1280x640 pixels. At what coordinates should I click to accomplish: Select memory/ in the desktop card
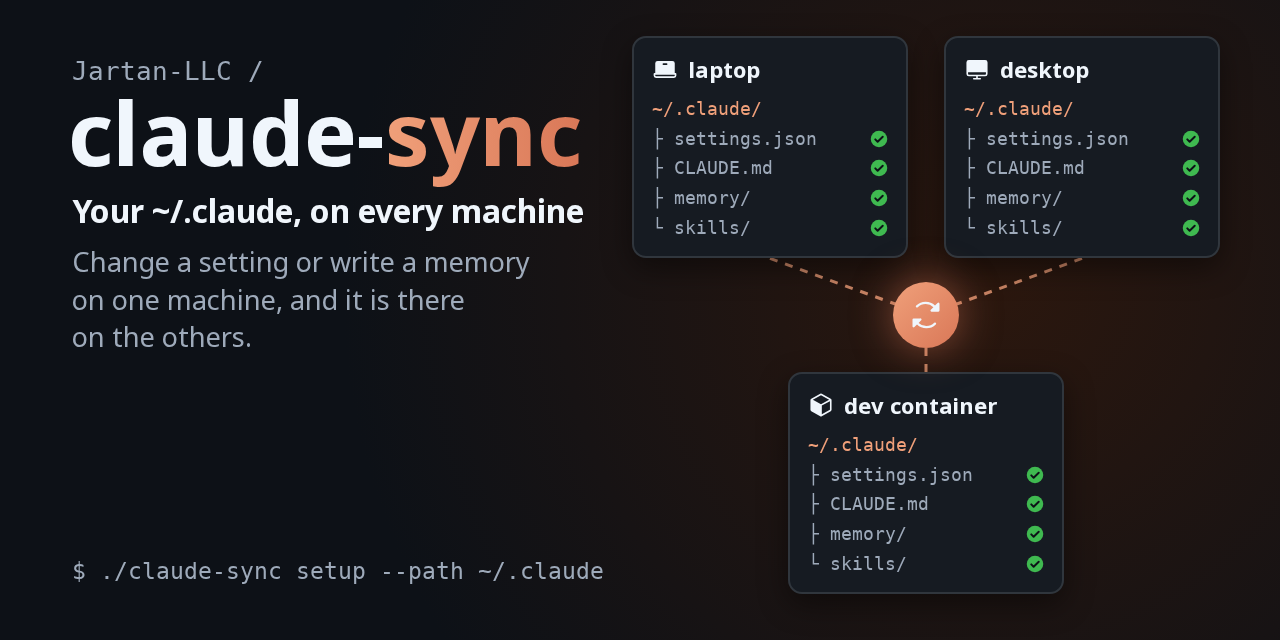point(1024,198)
